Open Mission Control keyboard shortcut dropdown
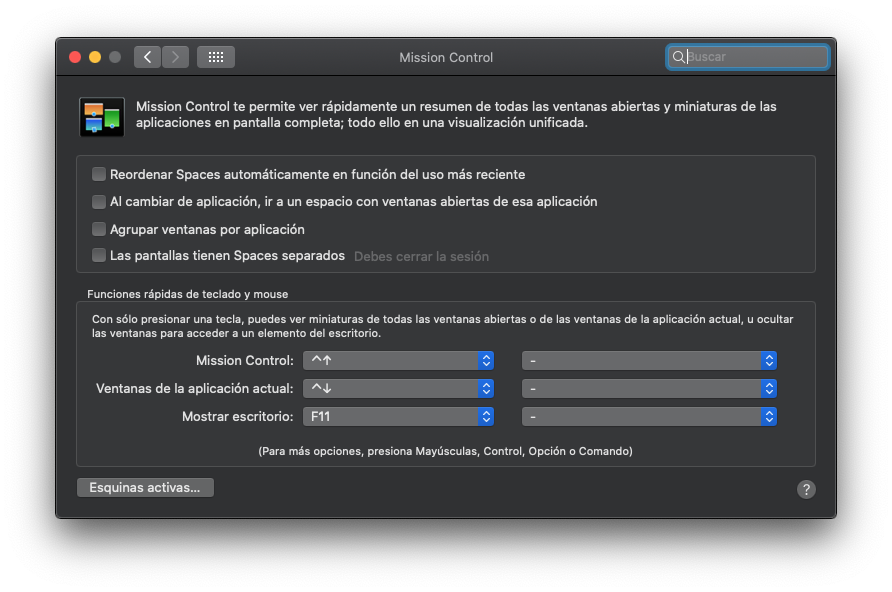Image resolution: width=892 pixels, height=592 pixels. [398, 361]
